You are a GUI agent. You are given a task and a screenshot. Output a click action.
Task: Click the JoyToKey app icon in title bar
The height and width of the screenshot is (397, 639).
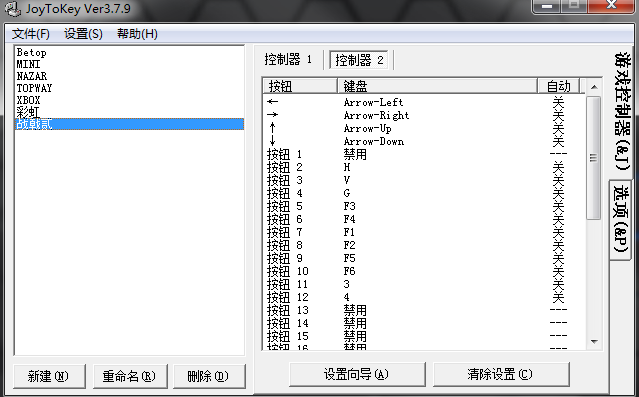[12, 9]
